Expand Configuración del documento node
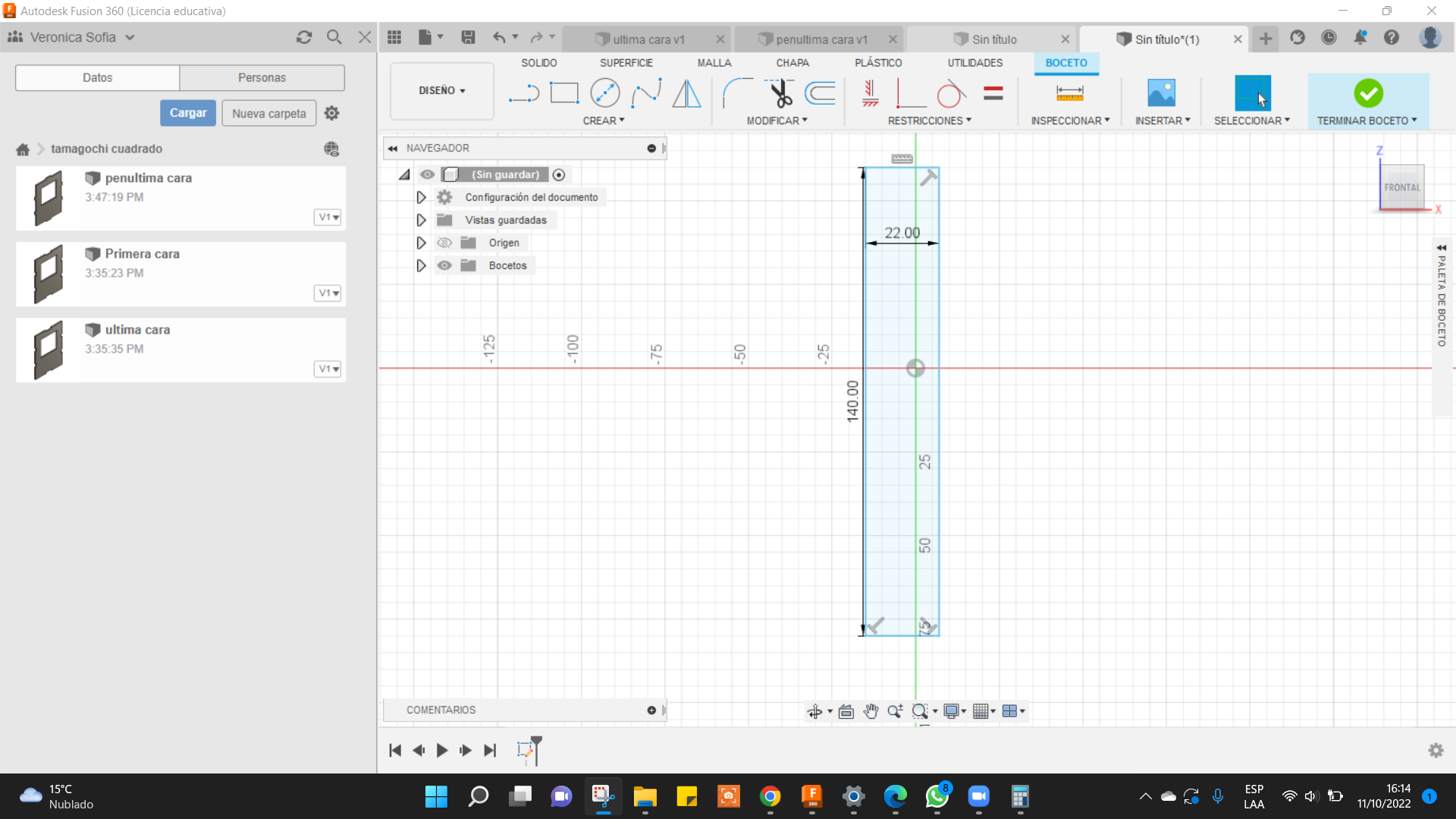Screen dimensions: 1456x819 pyautogui.click(x=421, y=197)
